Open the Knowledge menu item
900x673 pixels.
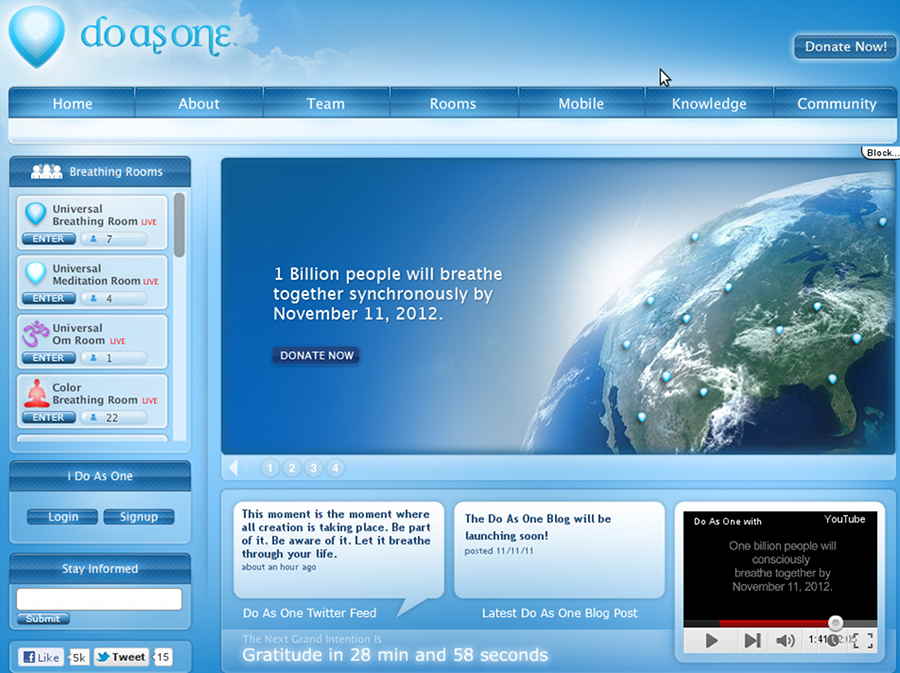708,104
